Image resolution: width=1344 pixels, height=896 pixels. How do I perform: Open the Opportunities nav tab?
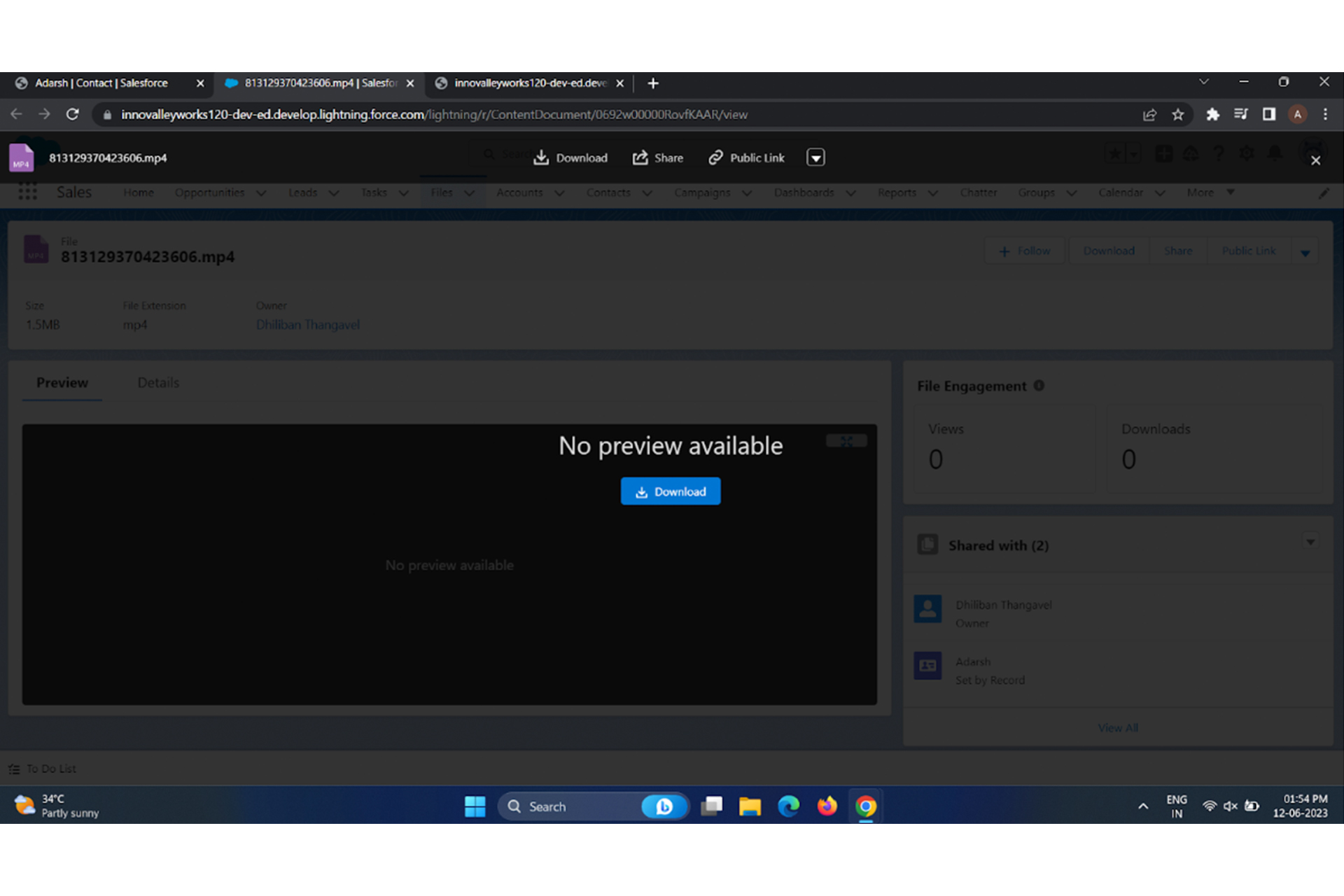point(209,192)
